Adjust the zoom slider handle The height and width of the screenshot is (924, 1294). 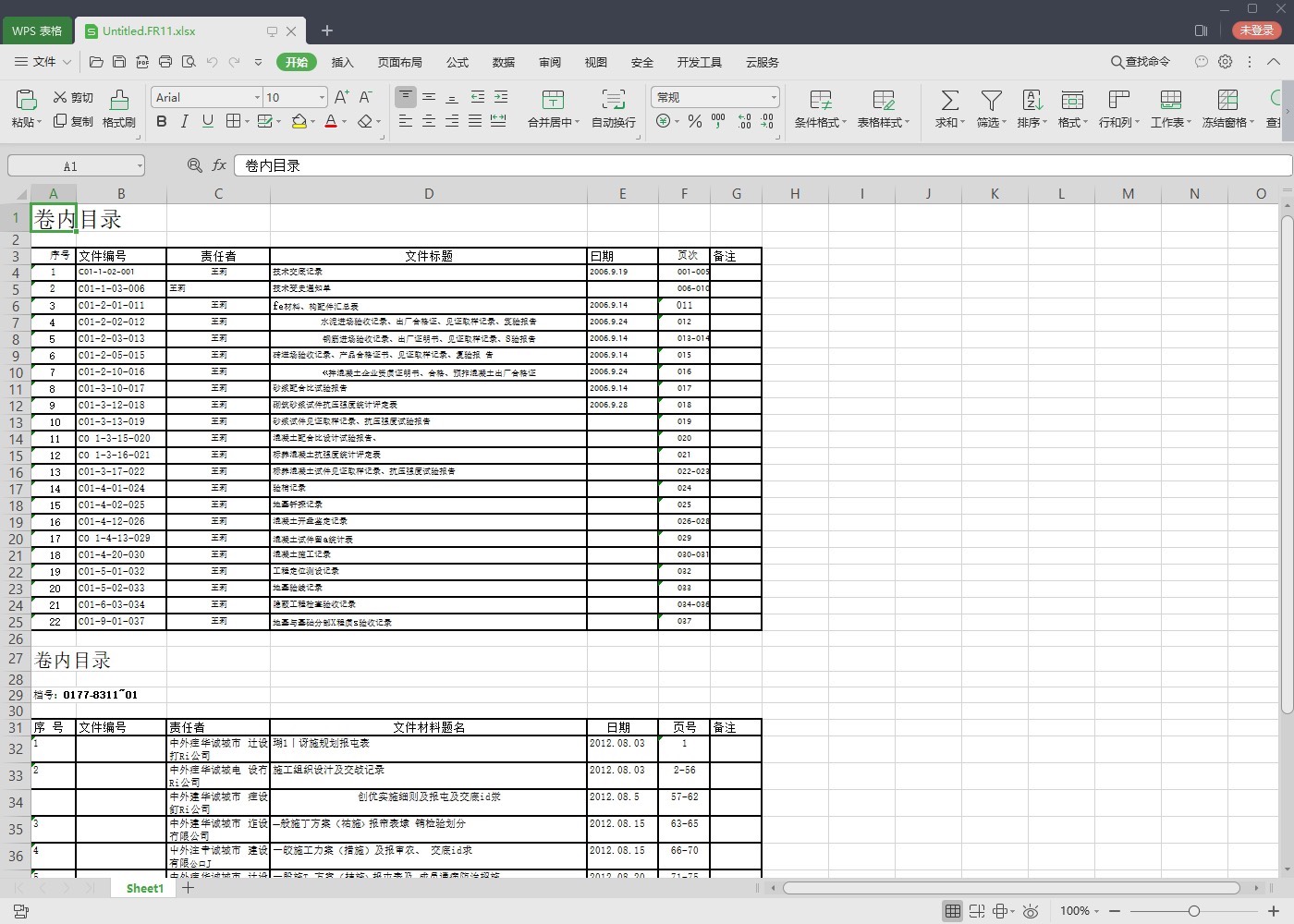pyautogui.click(x=1194, y=911)
